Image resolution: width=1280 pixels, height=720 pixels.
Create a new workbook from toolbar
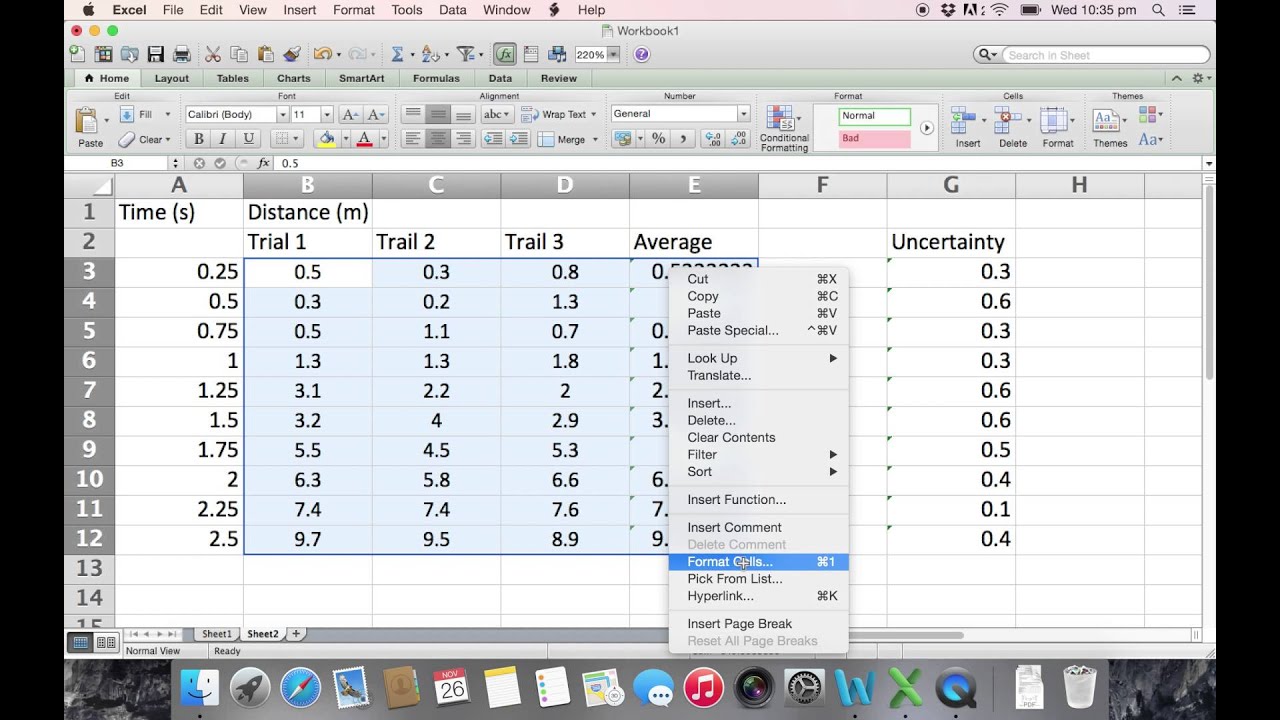tap(77, 54)
